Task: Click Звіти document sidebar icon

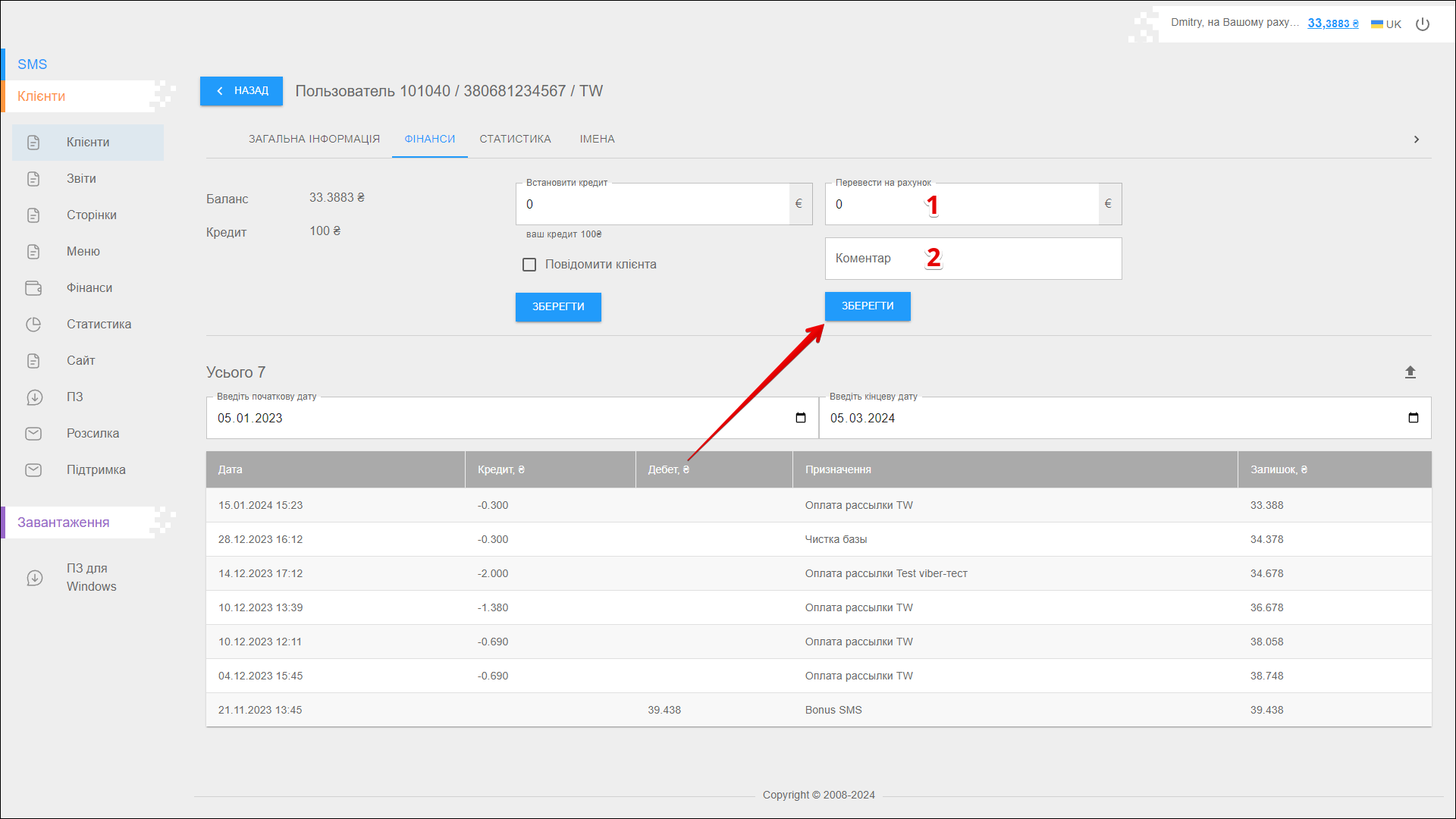Action: pyautogui.click(x=33, y=179)
